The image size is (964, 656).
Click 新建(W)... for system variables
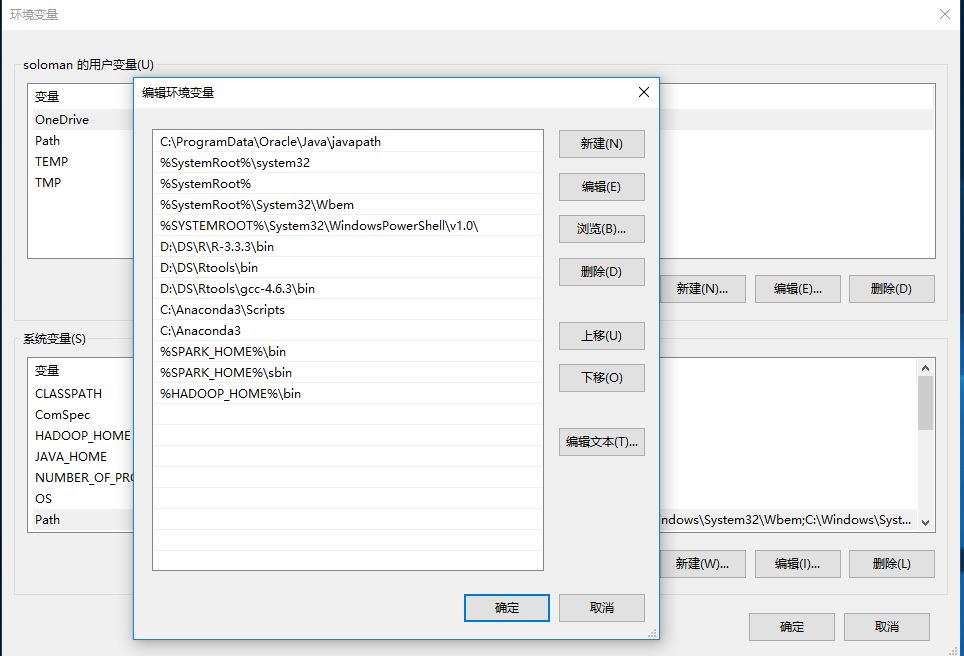pos(702,564)
